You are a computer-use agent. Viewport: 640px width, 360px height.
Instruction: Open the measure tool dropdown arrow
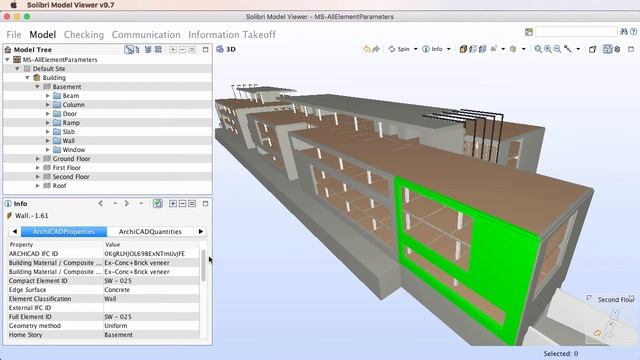578,49
